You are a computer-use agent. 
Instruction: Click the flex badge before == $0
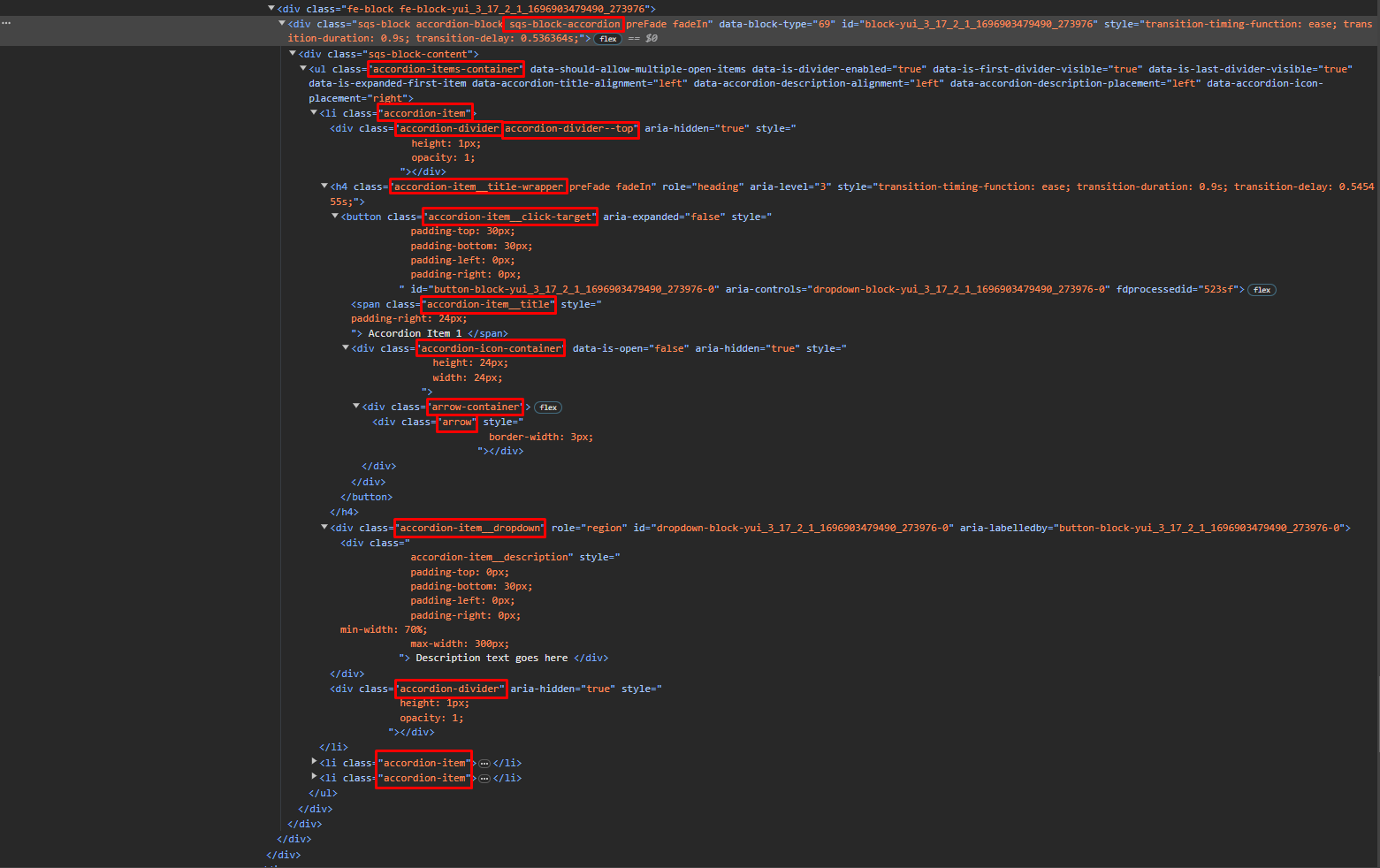pos(607,39)
